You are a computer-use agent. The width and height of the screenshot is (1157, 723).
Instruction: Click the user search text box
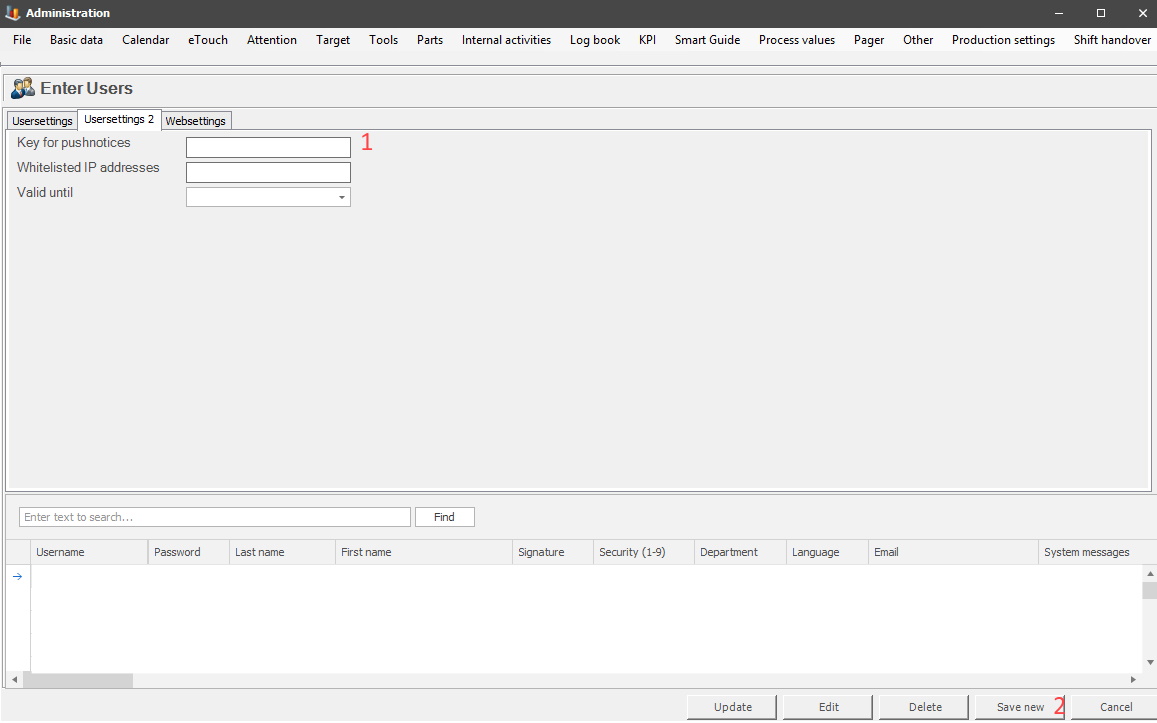215,517
